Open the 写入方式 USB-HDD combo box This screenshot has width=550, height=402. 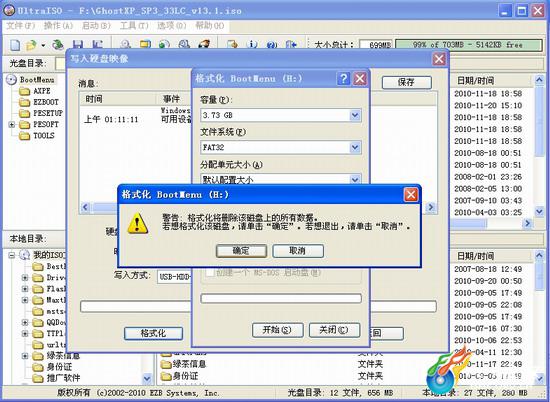tap(174, 277)
